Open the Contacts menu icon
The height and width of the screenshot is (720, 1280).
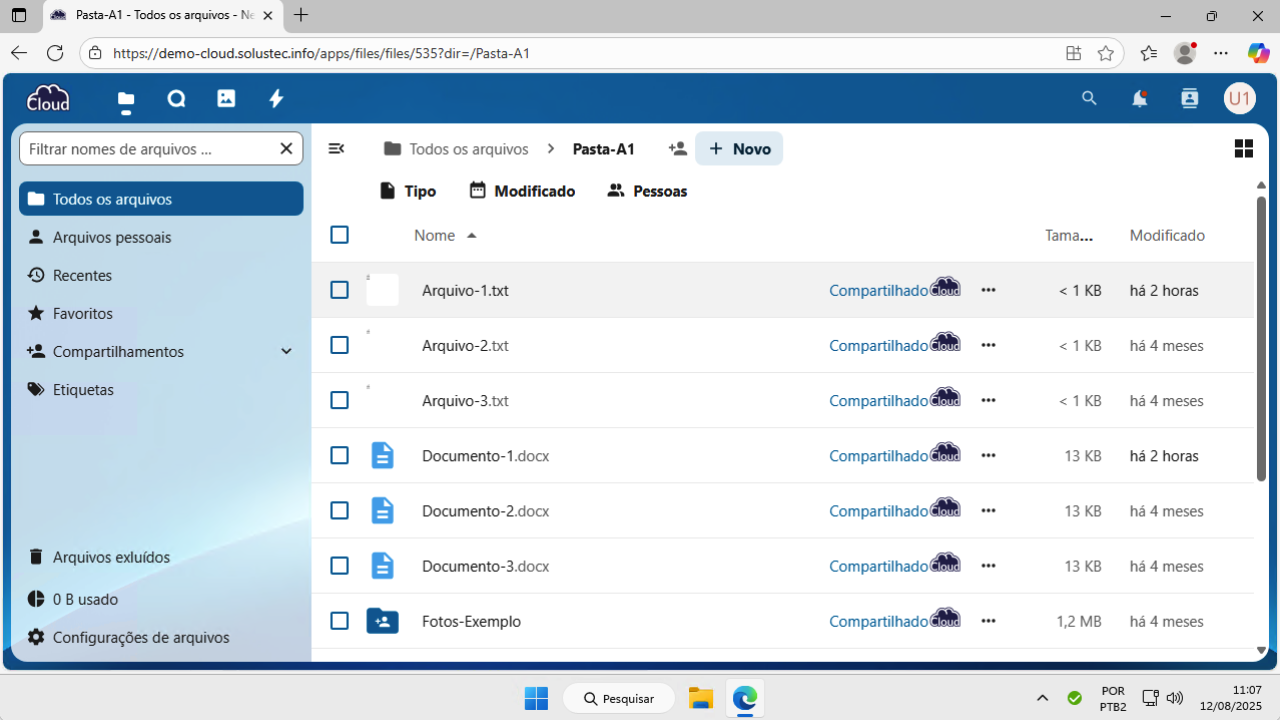[1189, 98]
